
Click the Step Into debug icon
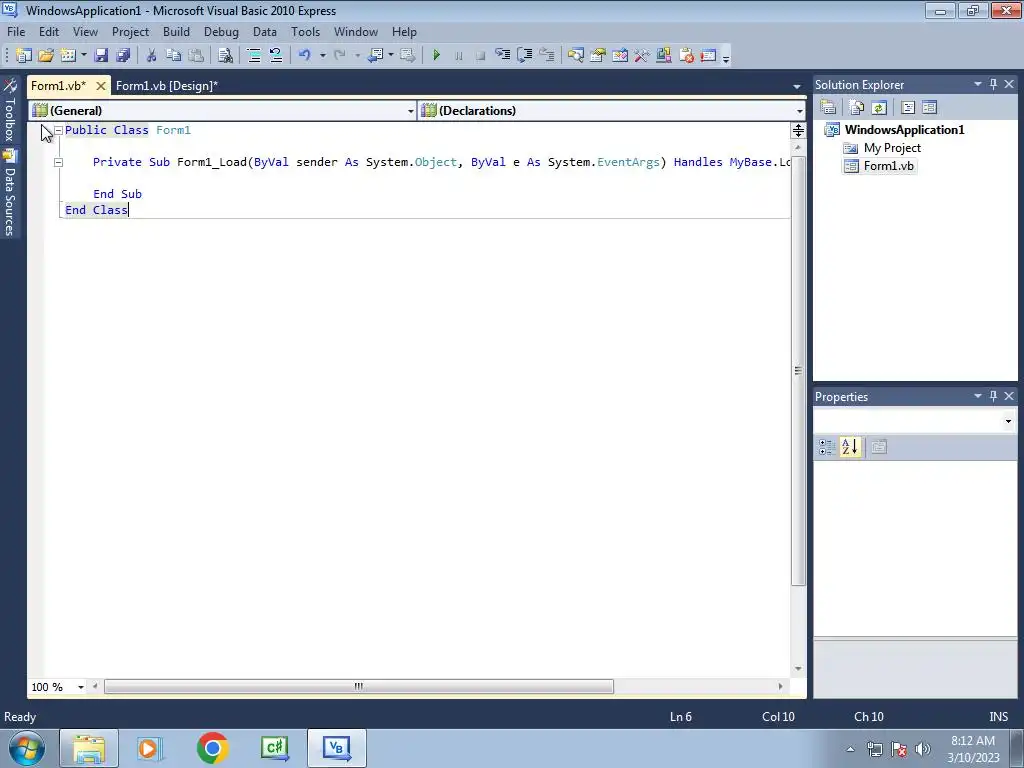pos(502,56)
